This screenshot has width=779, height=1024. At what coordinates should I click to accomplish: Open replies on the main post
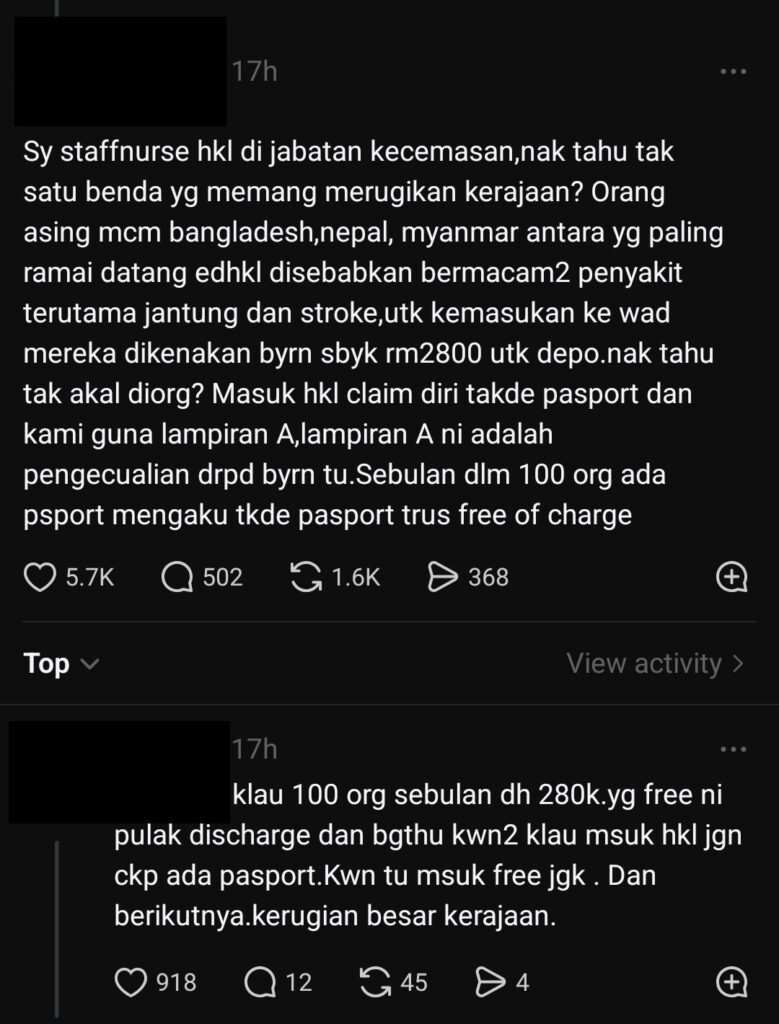pos(178,577)
